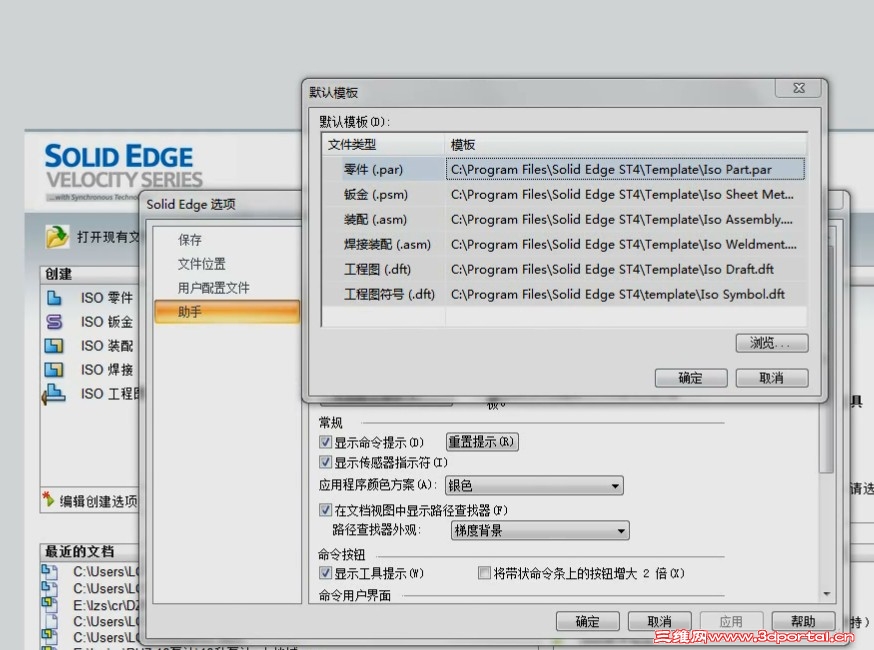Click 浏览... button in 默认模板 dialog
The height and width of the screenshot is (650, 874).
pyautogui.click(x=771, y=343)
